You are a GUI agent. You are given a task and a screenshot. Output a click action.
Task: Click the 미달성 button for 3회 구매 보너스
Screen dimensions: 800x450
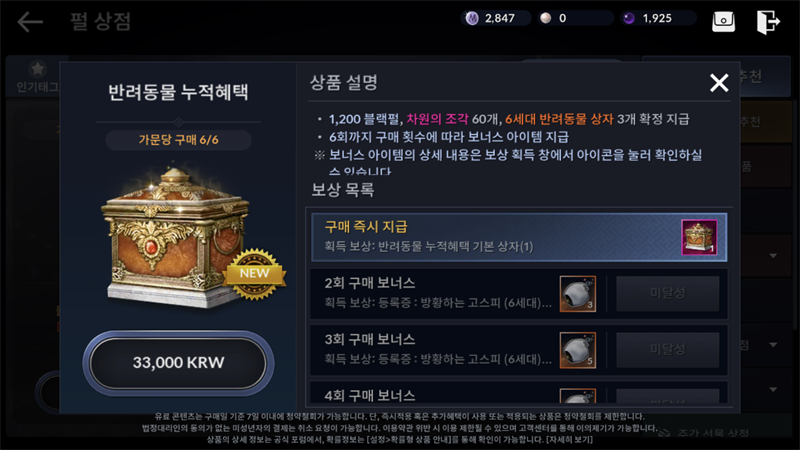pos(667,349)
